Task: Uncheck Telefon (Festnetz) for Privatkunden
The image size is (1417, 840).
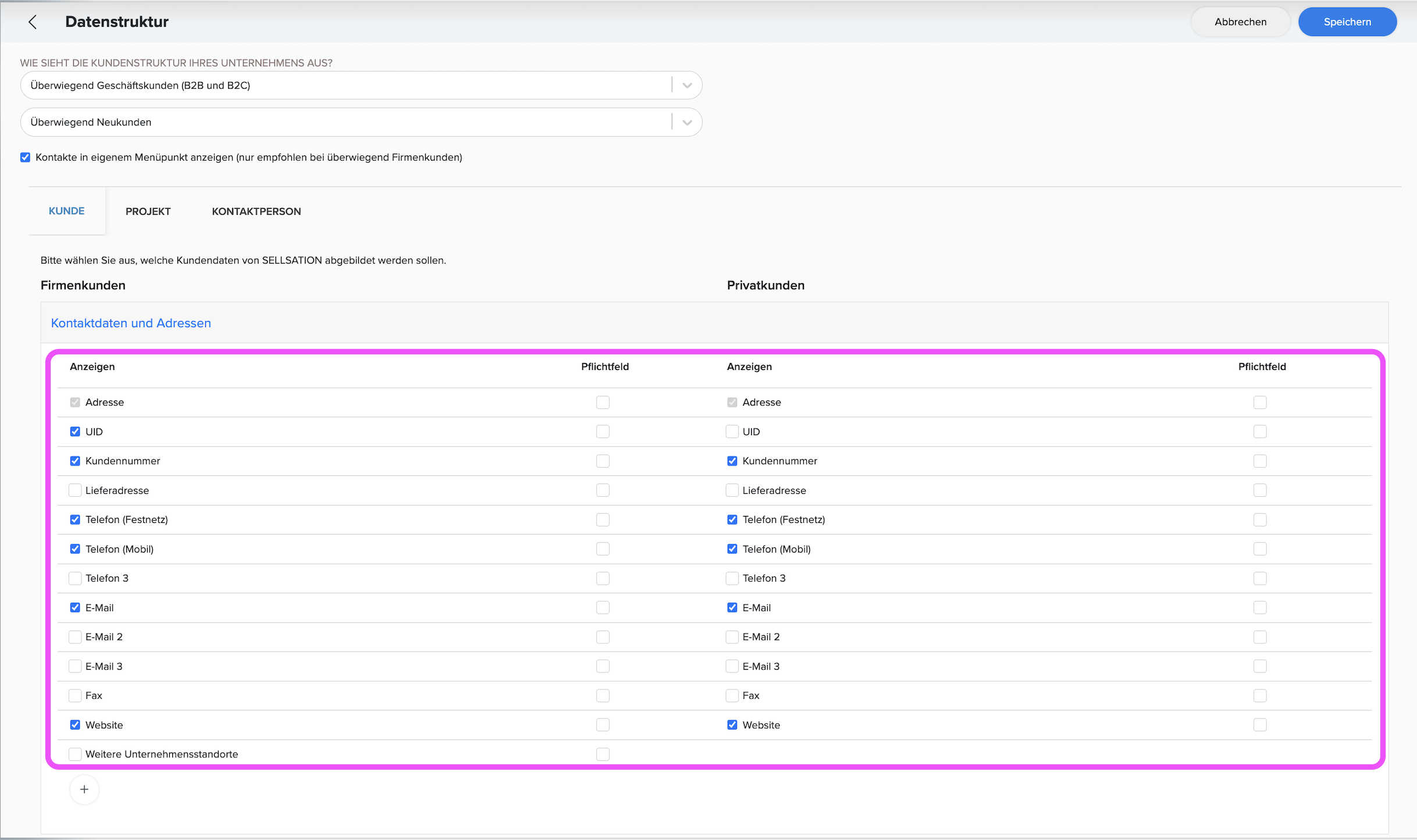Action: tap(732, 519)
